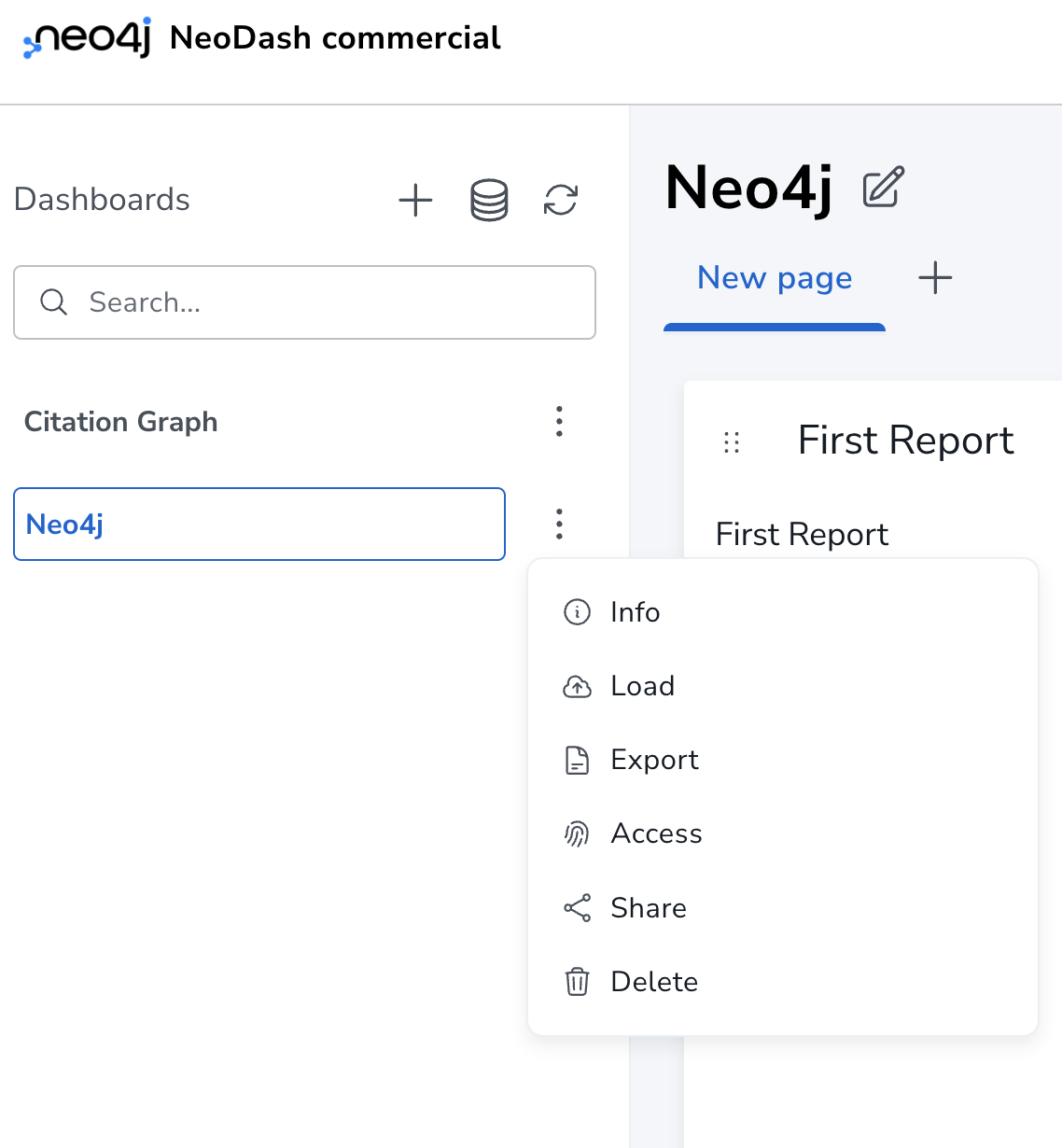Click the Load cloud icon
The image size is (1062, 1148).
pos(578,687)
